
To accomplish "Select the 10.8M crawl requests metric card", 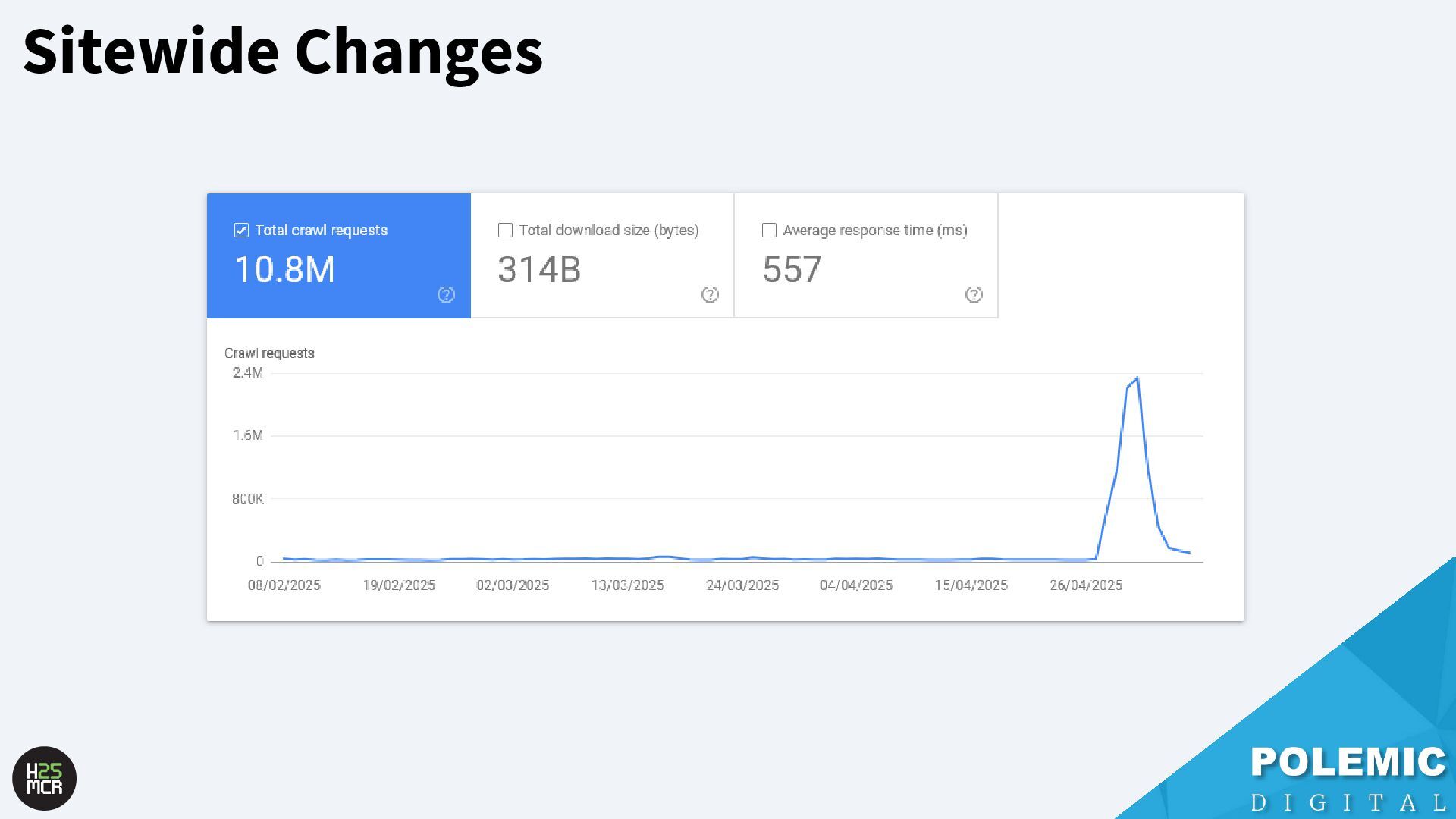I will click(338, 256).
